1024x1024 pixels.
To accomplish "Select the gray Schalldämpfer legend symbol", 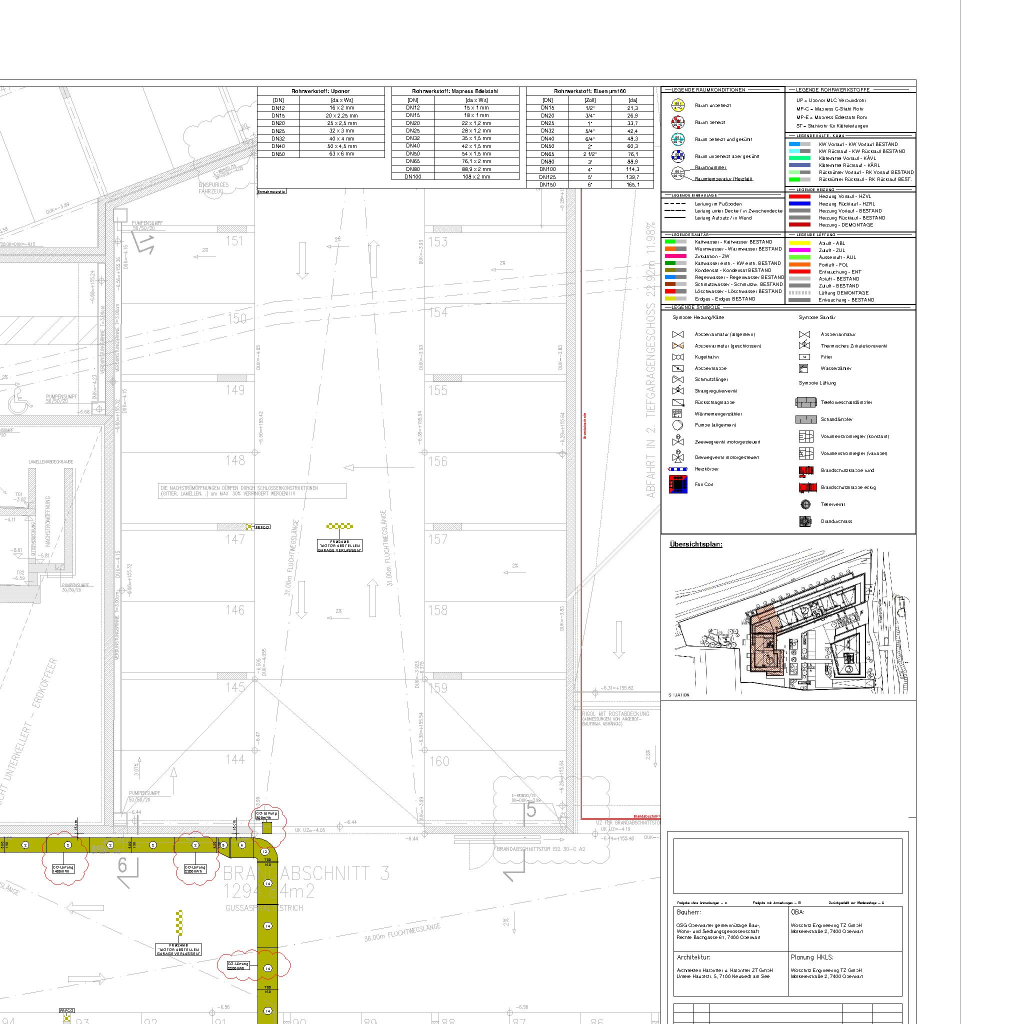I will coord(805,419).
